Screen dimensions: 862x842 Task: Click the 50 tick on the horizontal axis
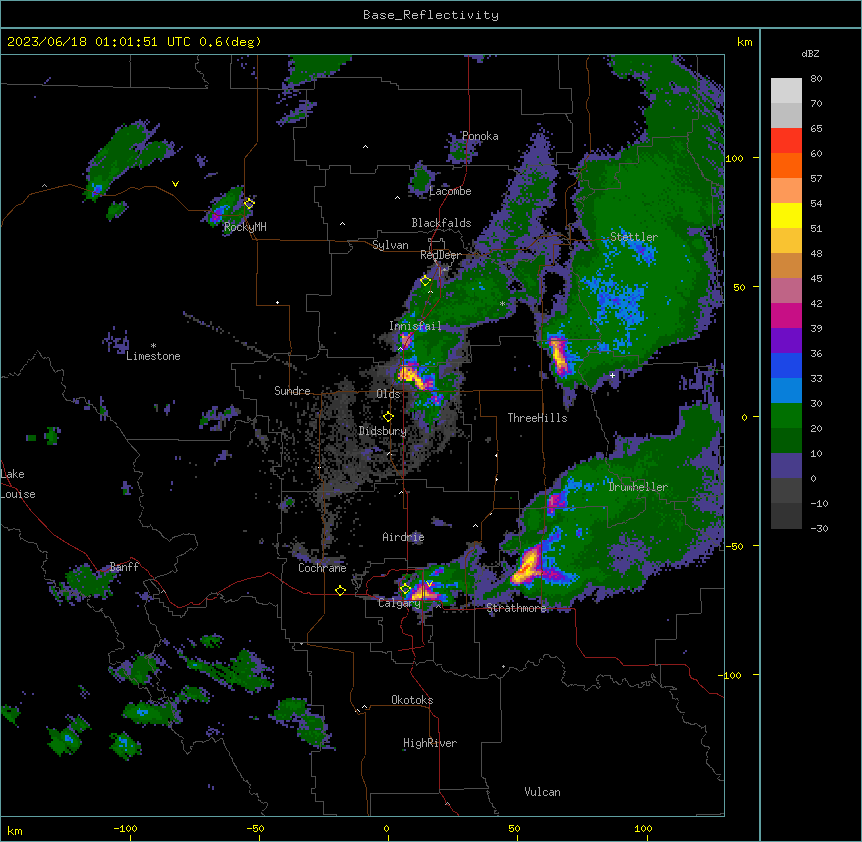(514, 828)
